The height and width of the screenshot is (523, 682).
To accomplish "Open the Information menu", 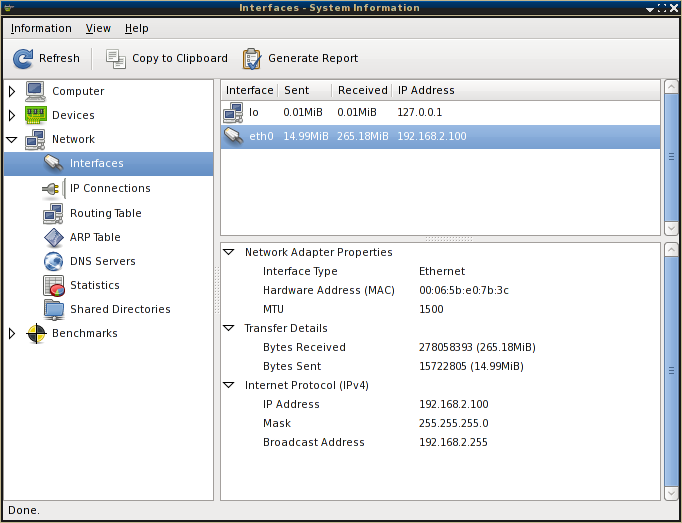I will [x=41, y=28].
